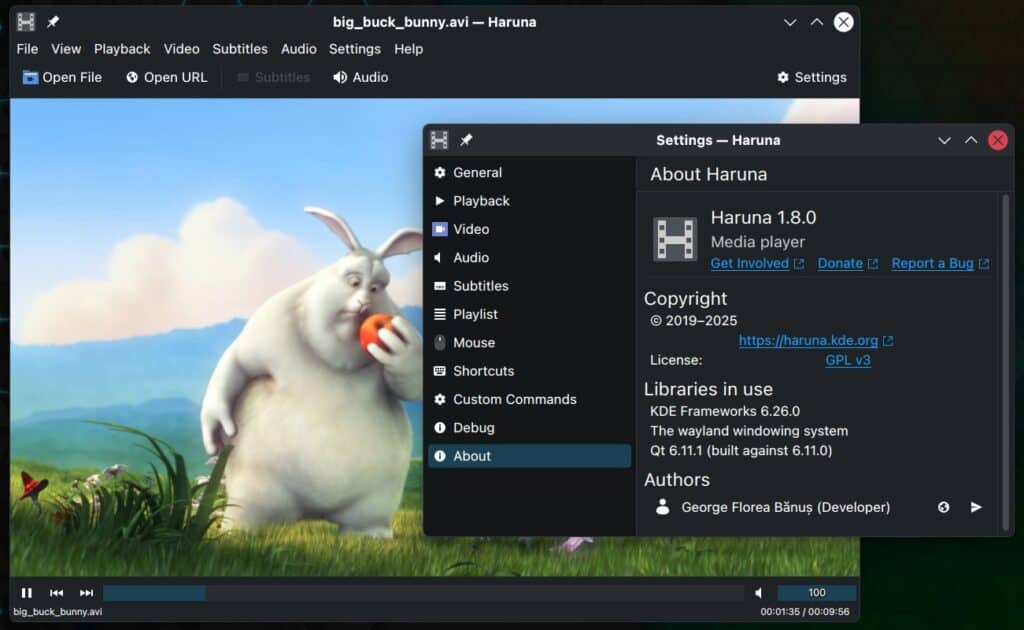Viewport: 1024px width, 630px height.
Task: Open the Audio menu in menu bar
Action: tap(298, 49)
